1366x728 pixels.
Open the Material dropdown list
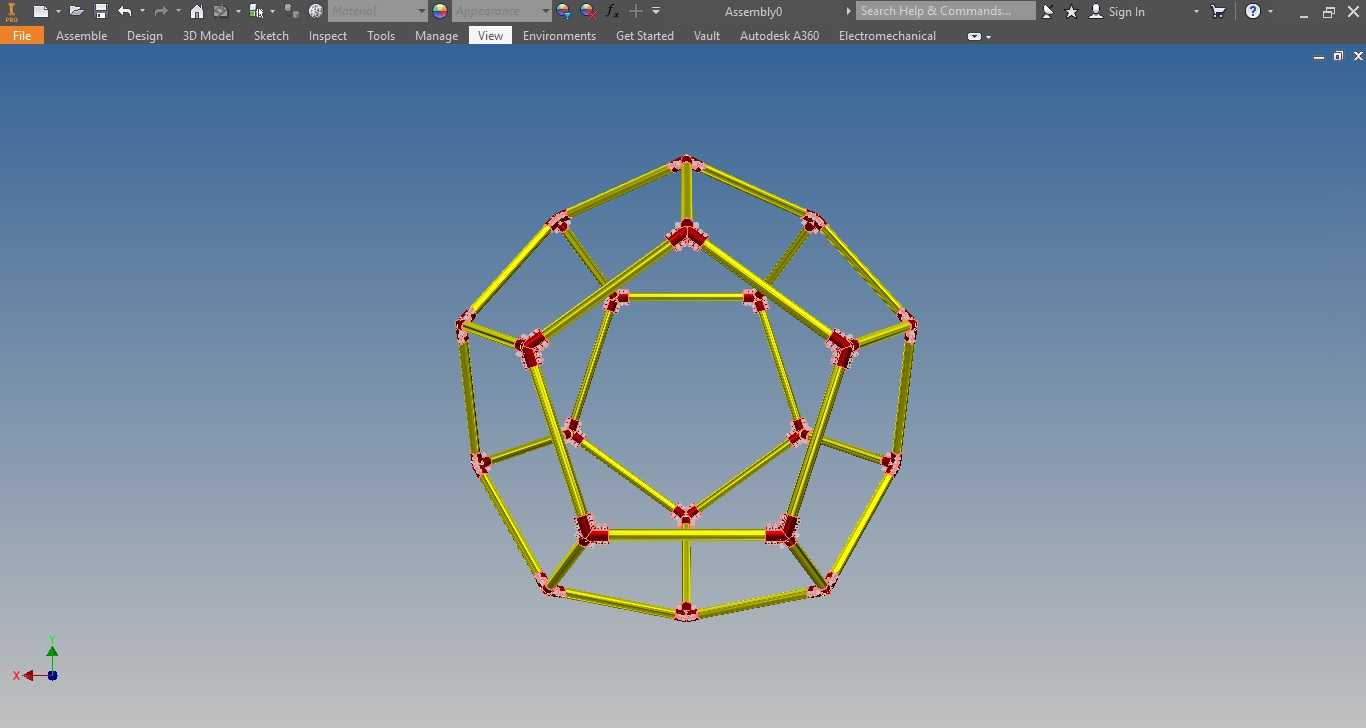click(x=421, y=11)
